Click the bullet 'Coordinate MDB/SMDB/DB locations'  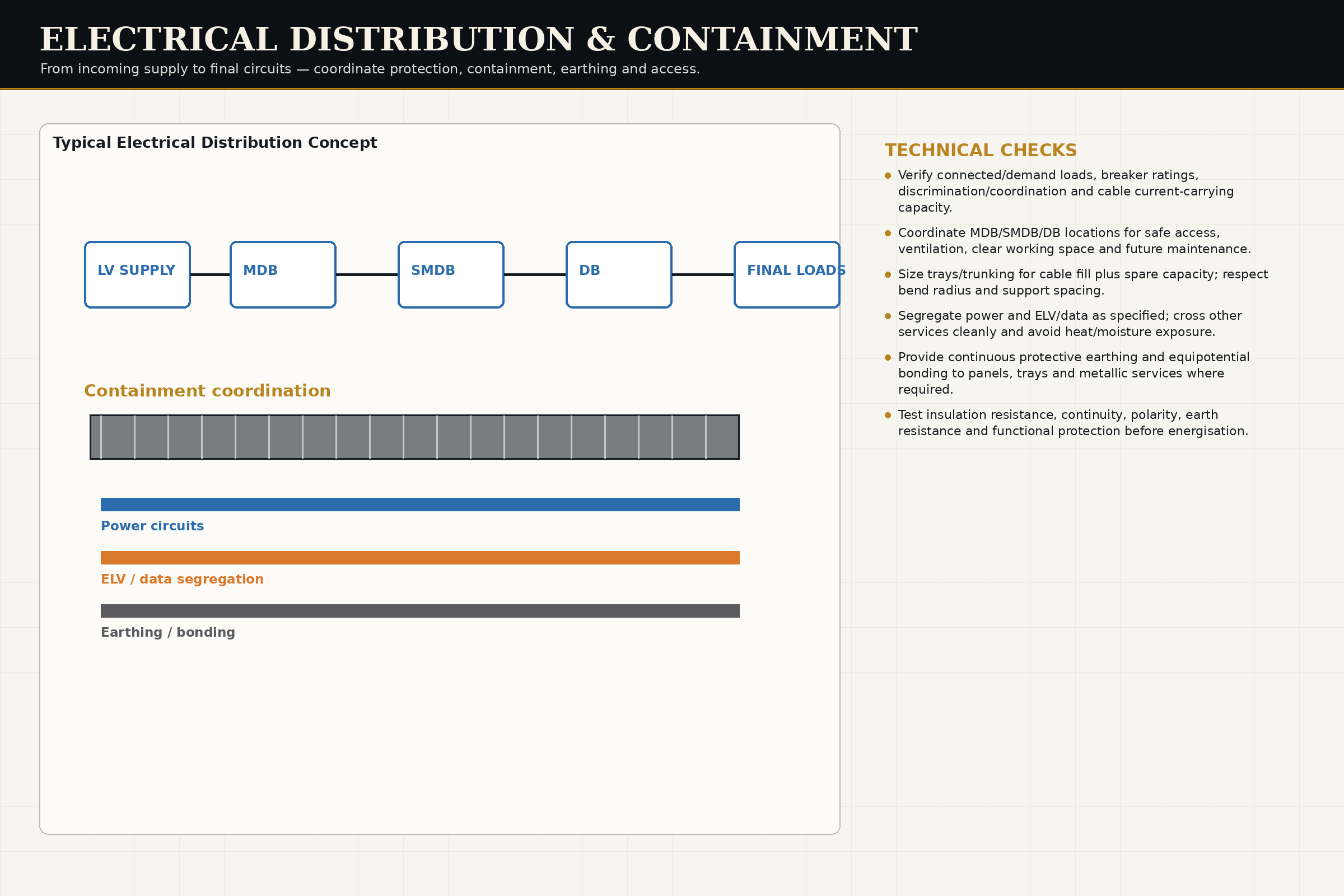coord(1068,241)
